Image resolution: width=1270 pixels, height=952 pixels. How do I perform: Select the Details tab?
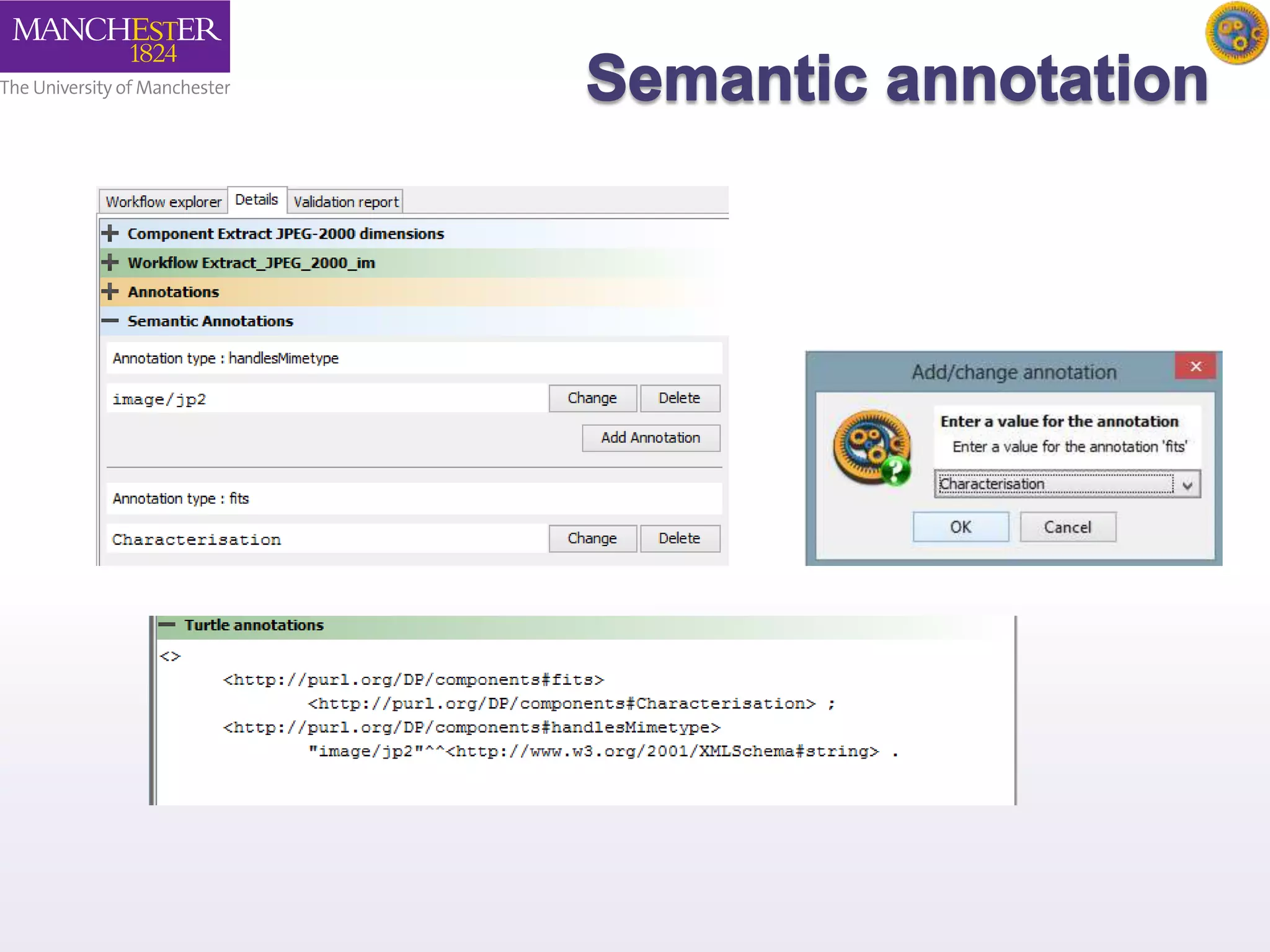coord(256,200)
